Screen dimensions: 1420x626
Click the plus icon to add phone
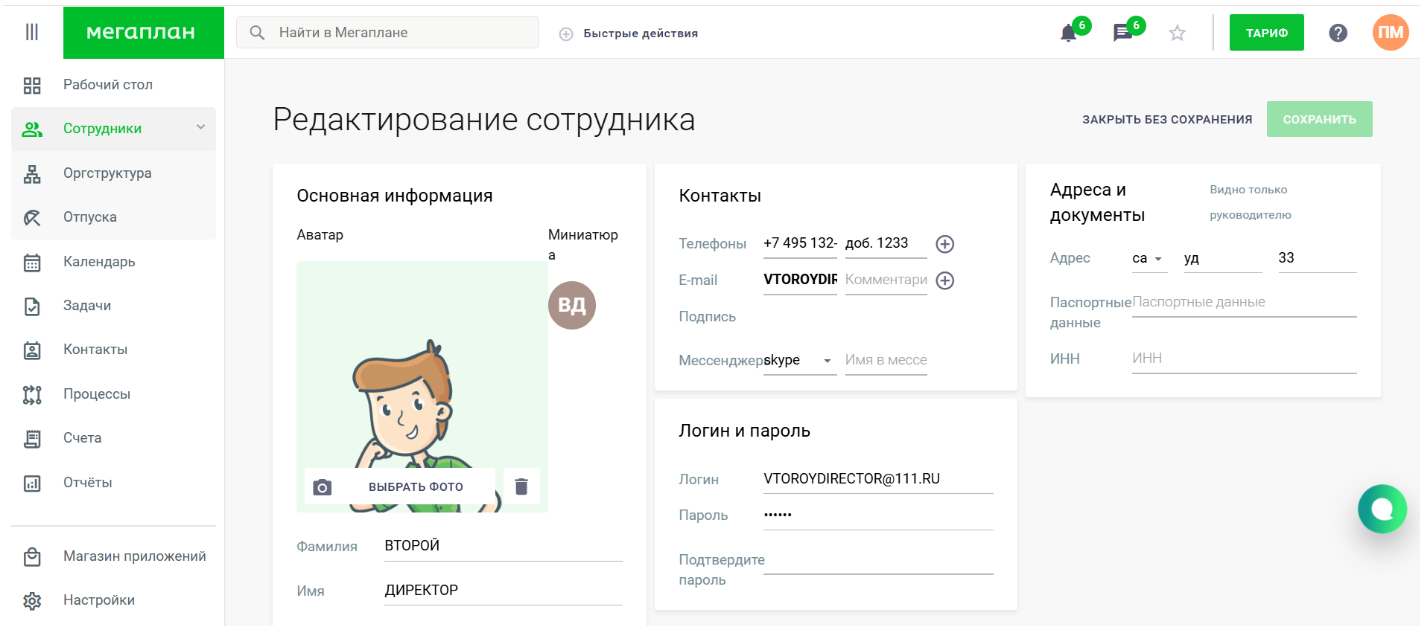click(x=944, y=244)
